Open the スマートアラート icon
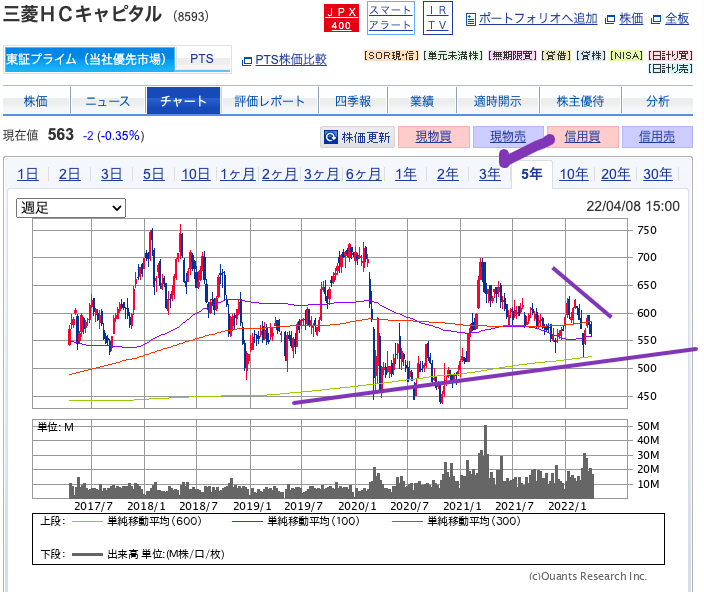Screen dimensions: 704x592 pos(391,18)
